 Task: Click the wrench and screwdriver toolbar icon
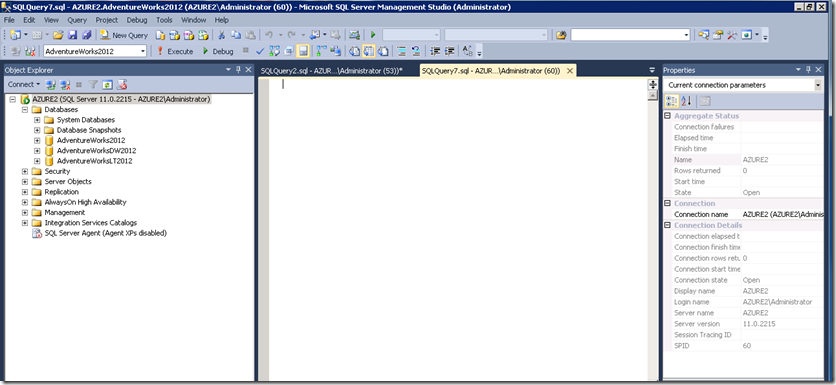[x=732, y=35]
